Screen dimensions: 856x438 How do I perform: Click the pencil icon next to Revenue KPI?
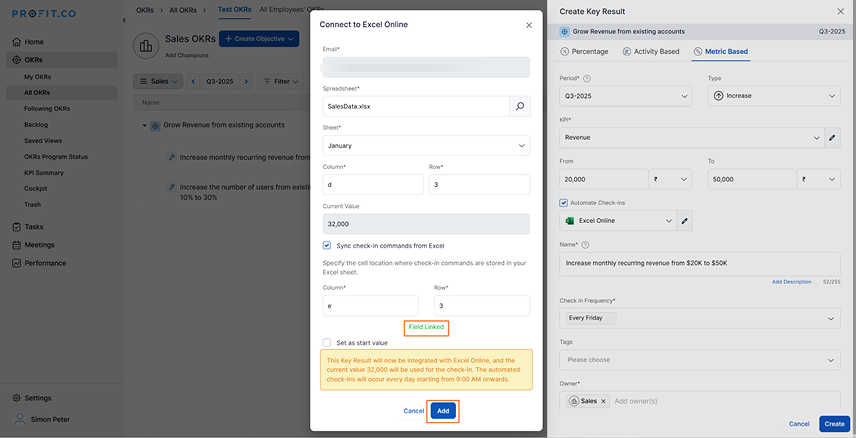(832, 138)
